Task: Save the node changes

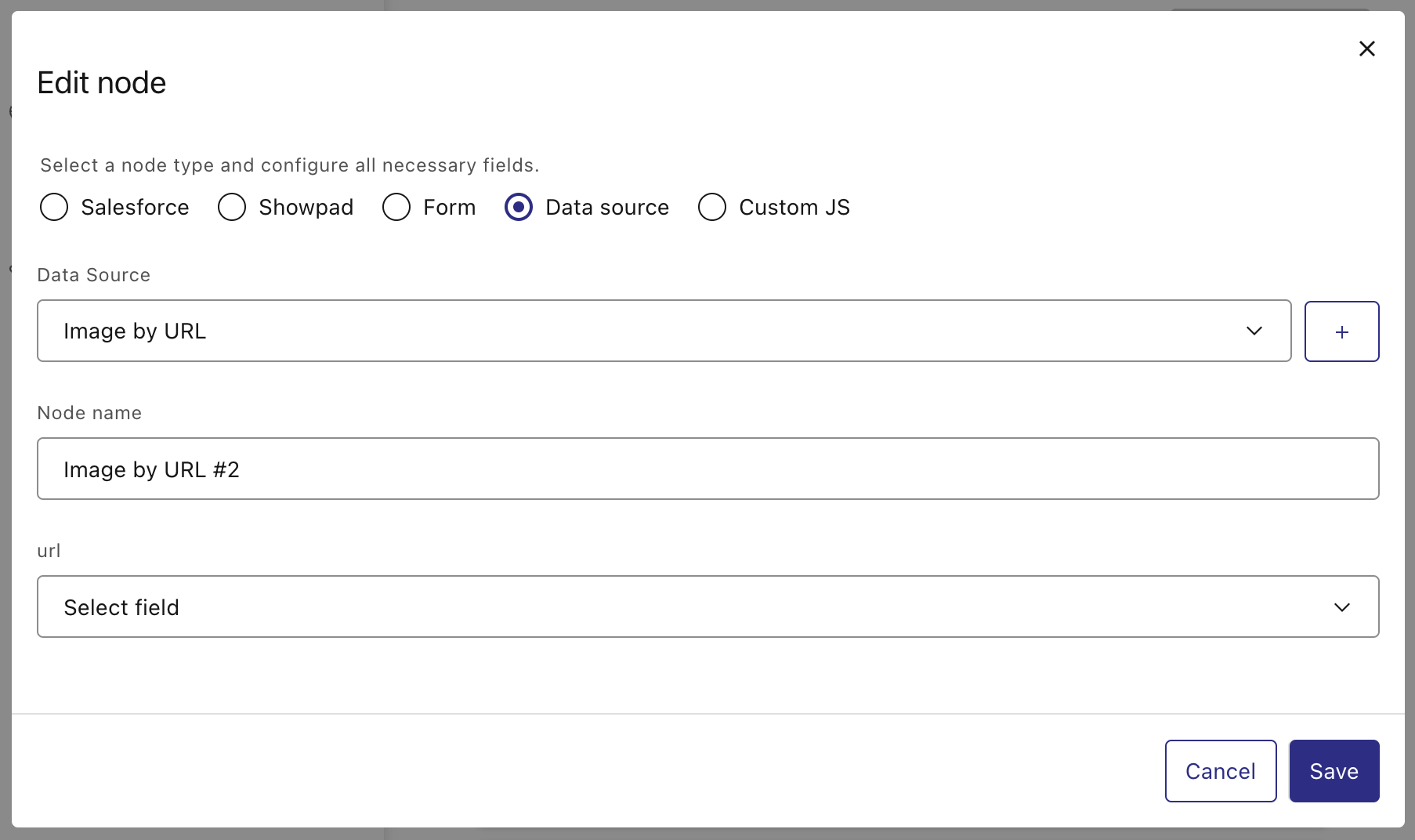Action: point(1334,771)
